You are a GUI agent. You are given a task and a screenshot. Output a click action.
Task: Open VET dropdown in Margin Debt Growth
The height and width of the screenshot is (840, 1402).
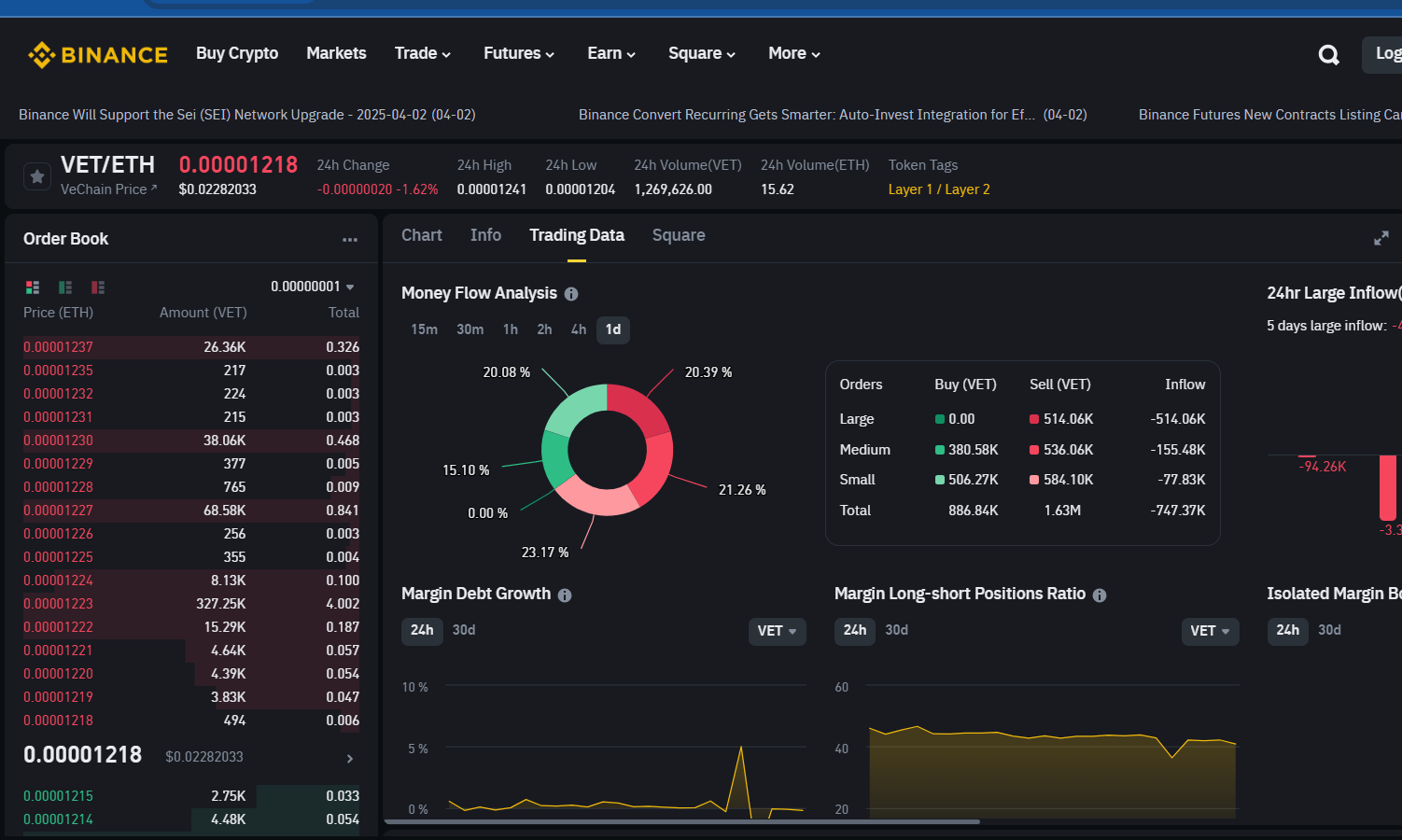click(x=777, y=631)
